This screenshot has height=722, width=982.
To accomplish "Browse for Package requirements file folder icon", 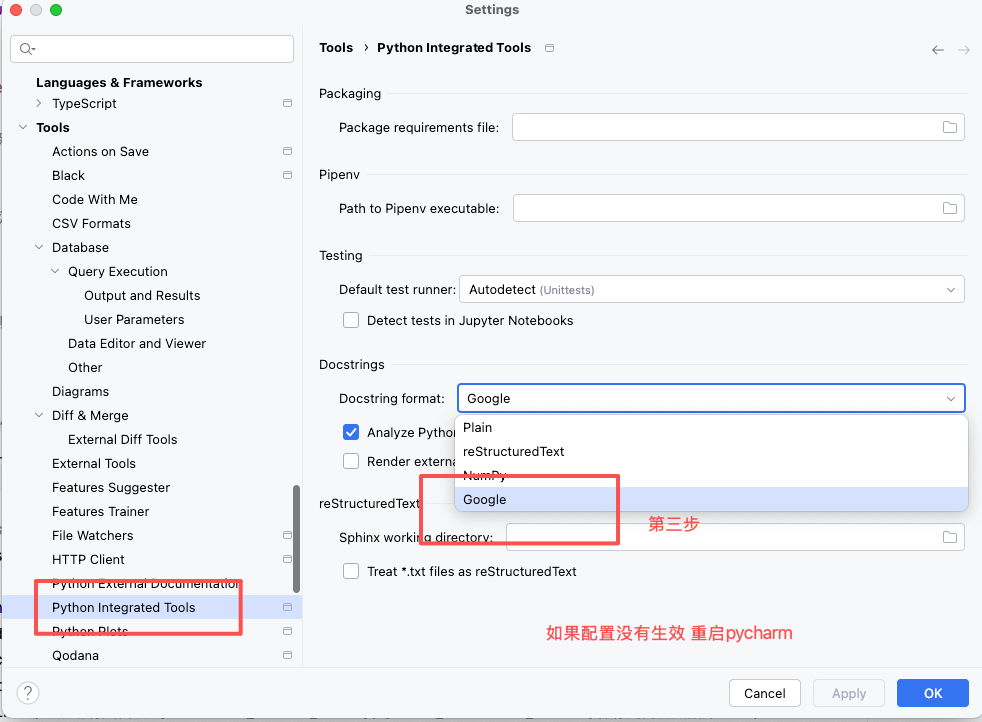I will coord(950,127).
